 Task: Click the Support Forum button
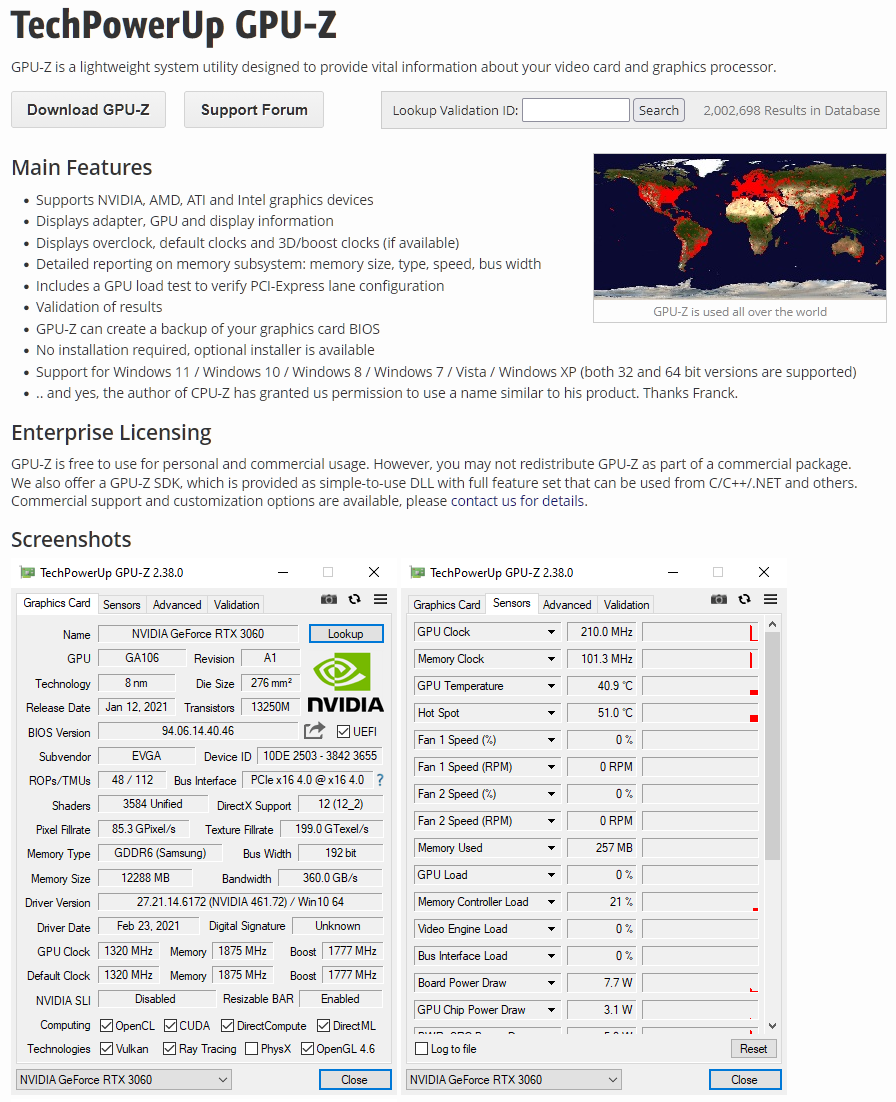point(254,110)
